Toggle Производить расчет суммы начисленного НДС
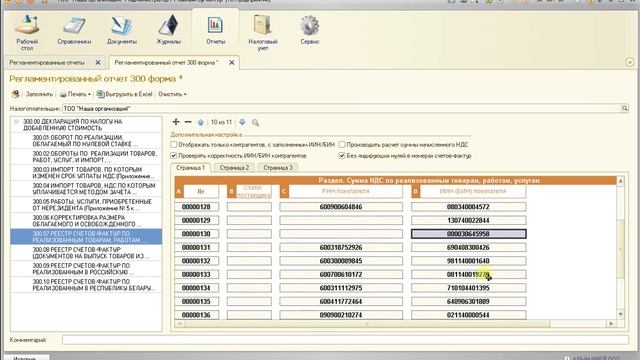This screenshot has height=360, width=640. coord(342,144)
